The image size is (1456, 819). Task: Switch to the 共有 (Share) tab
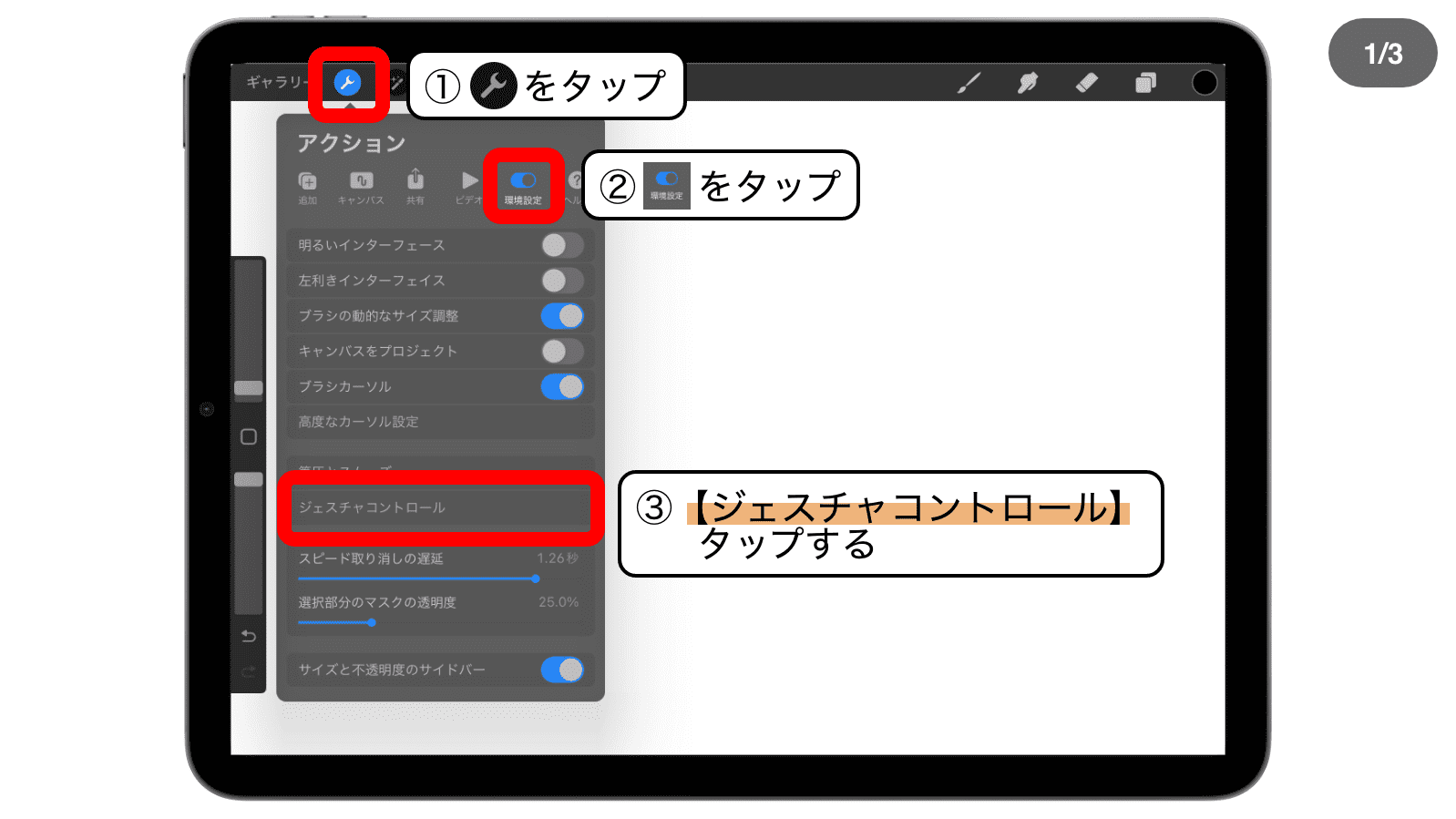tap(415, 188)
